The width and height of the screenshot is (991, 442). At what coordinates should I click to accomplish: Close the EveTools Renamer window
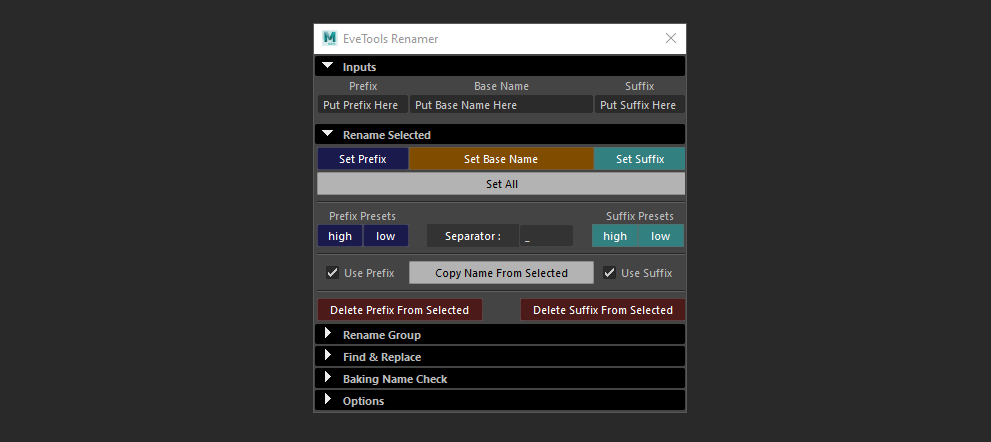point(671,38)
